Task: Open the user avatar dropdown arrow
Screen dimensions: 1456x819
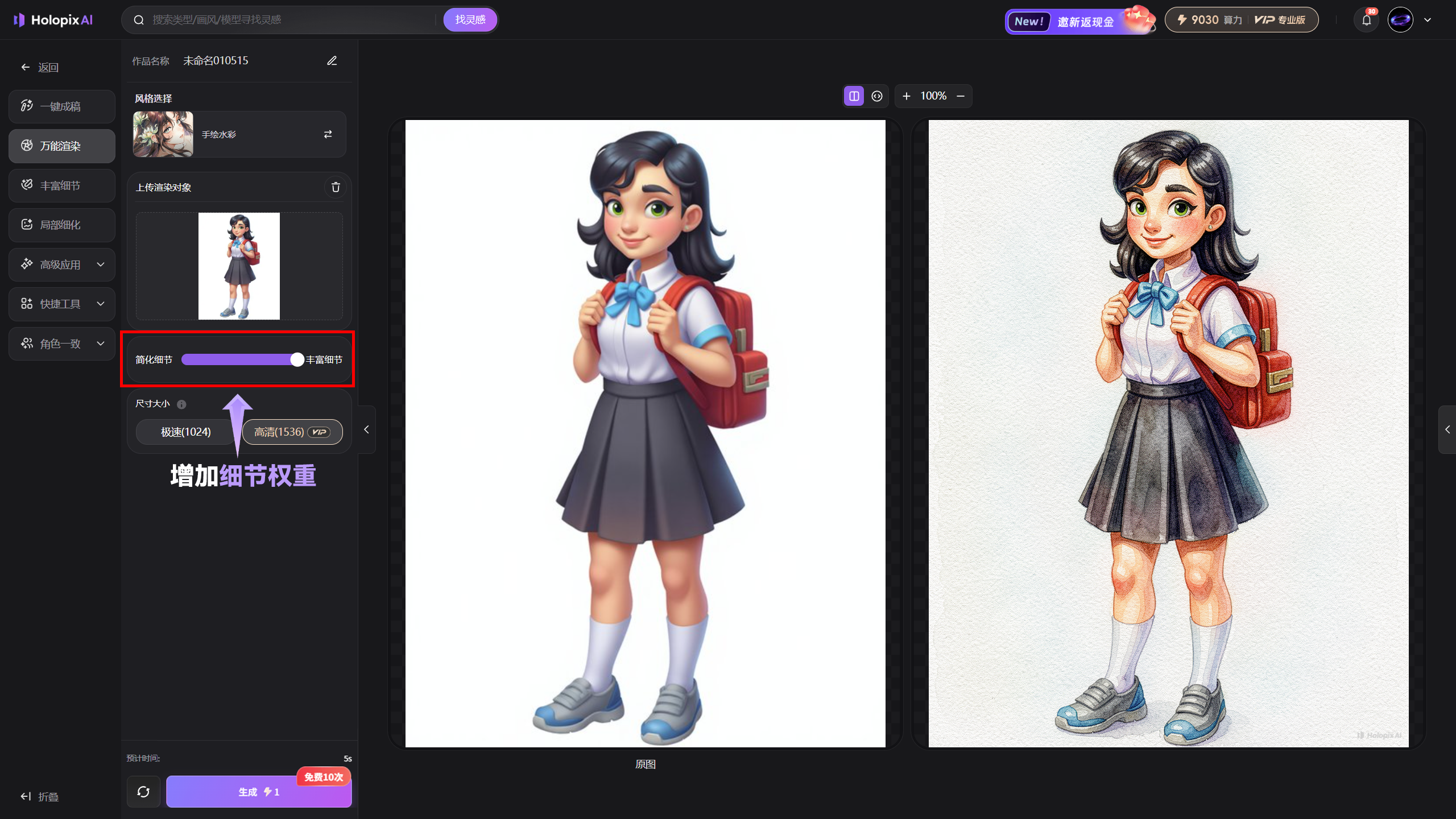Action: click(x=1428, y=20)
